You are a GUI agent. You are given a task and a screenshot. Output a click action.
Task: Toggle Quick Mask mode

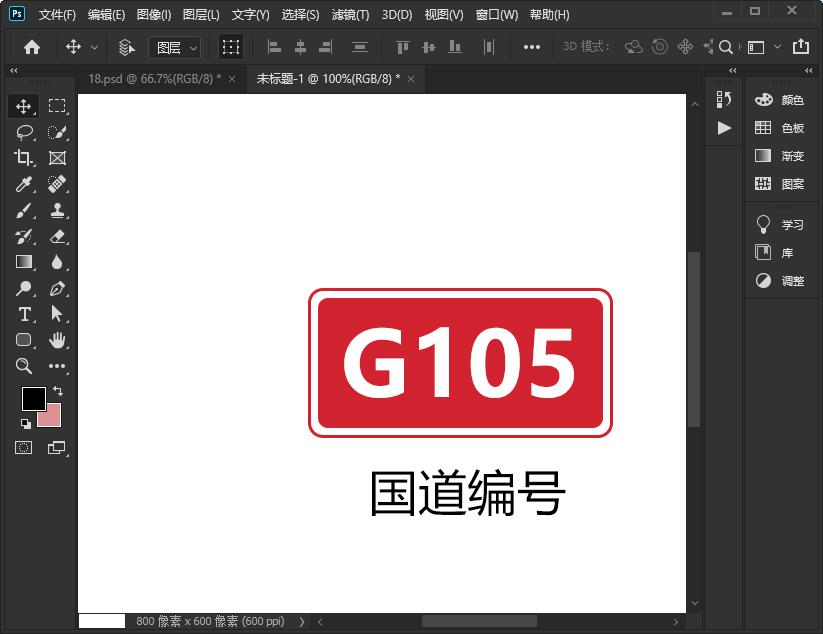[24, 448]
